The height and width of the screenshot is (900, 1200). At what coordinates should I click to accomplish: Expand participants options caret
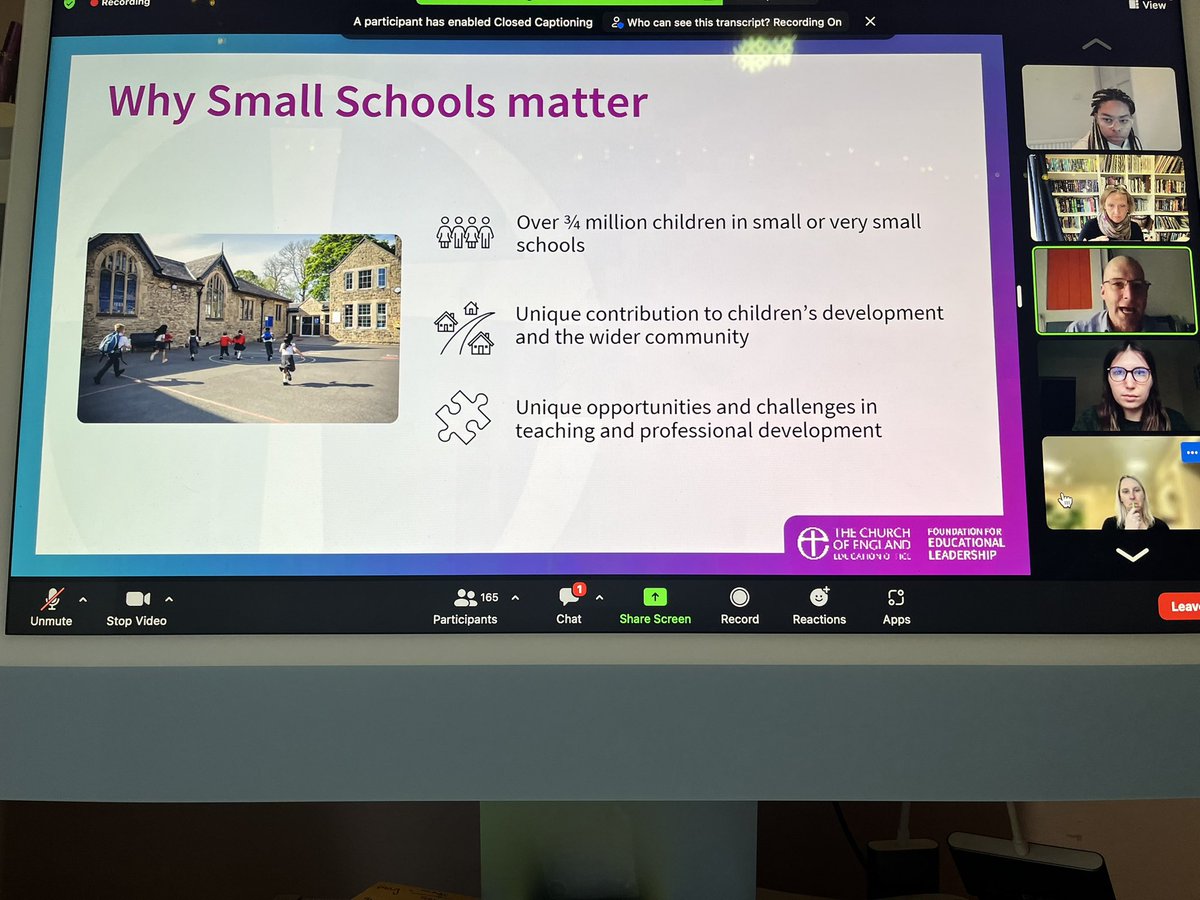pyautogui.click(x=515, y=598)
